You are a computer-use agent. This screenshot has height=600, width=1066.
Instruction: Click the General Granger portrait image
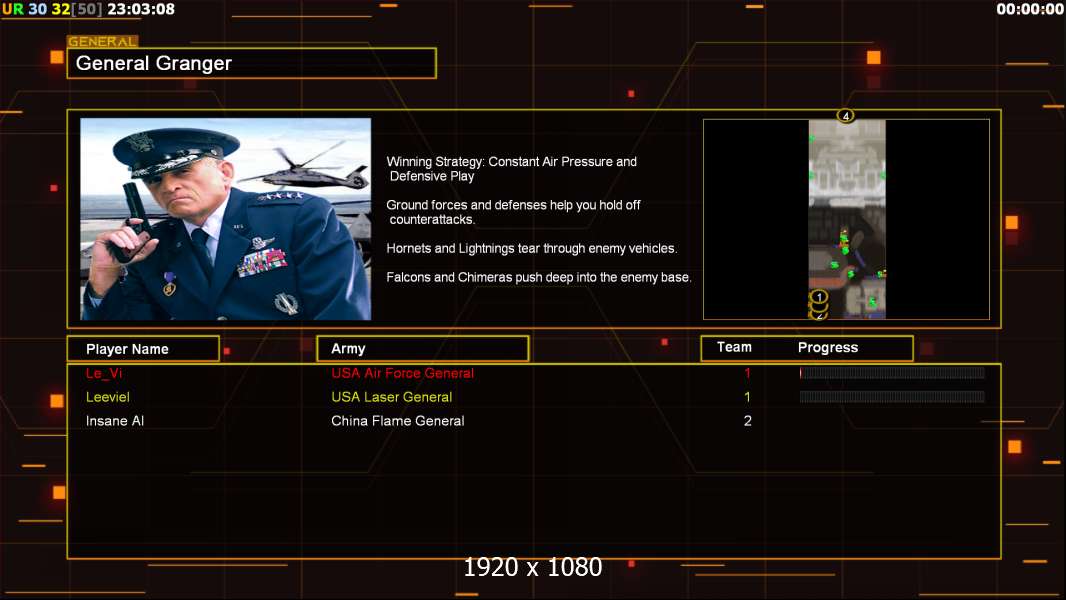226,219
